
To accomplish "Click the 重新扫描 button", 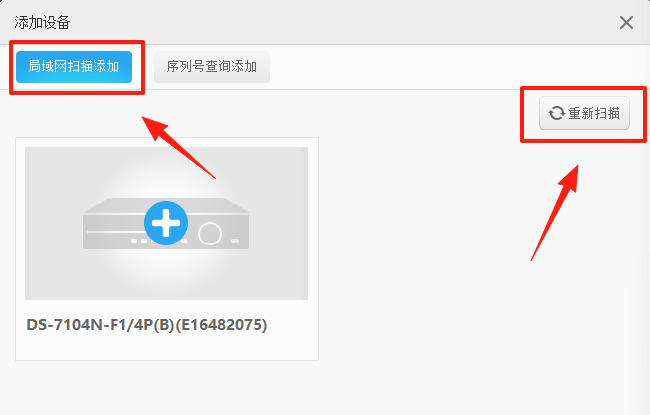I will [x=584, y=113].
